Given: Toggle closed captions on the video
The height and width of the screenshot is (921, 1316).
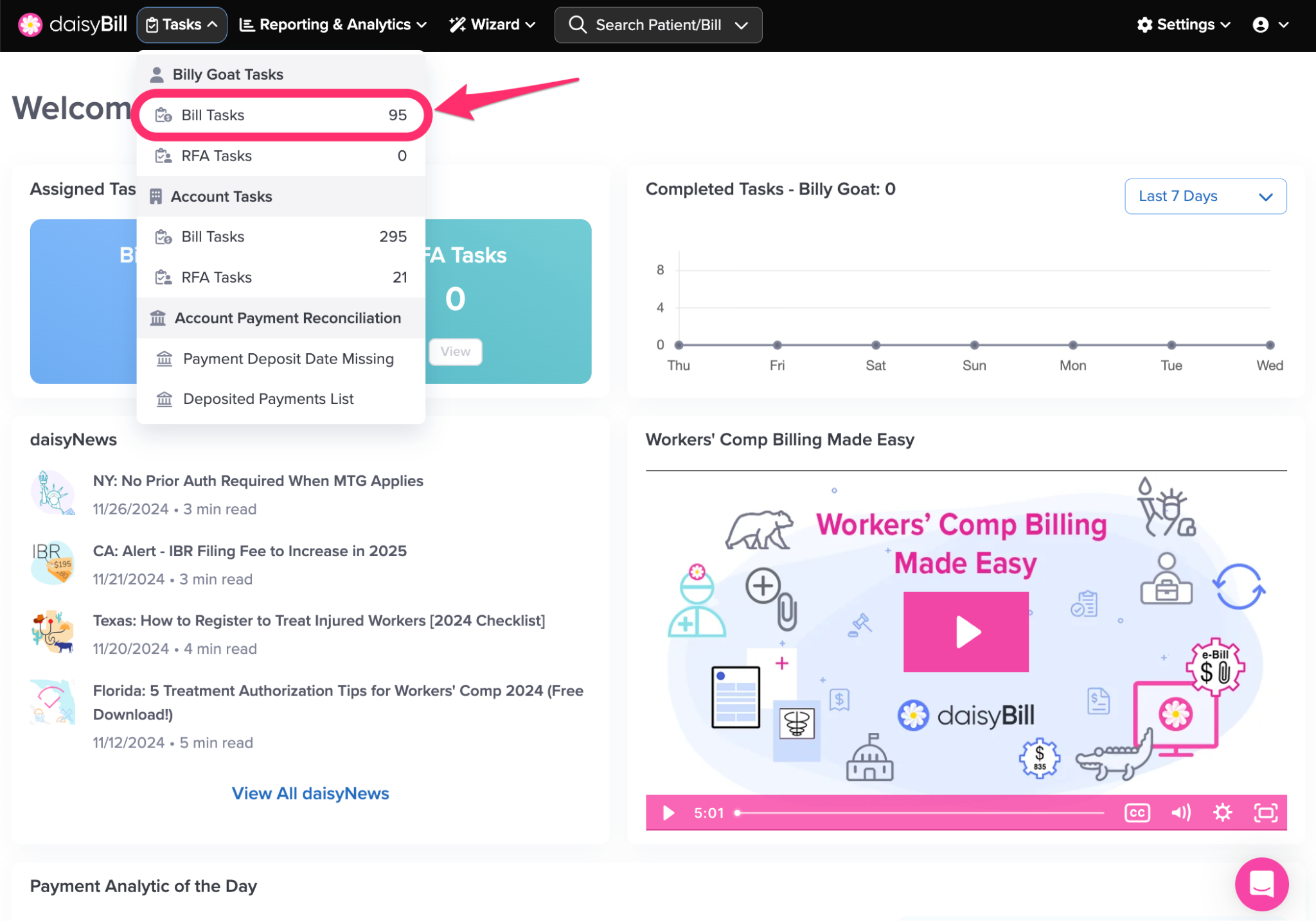Looking at the screenshot, I should (x=1137, y=812).
